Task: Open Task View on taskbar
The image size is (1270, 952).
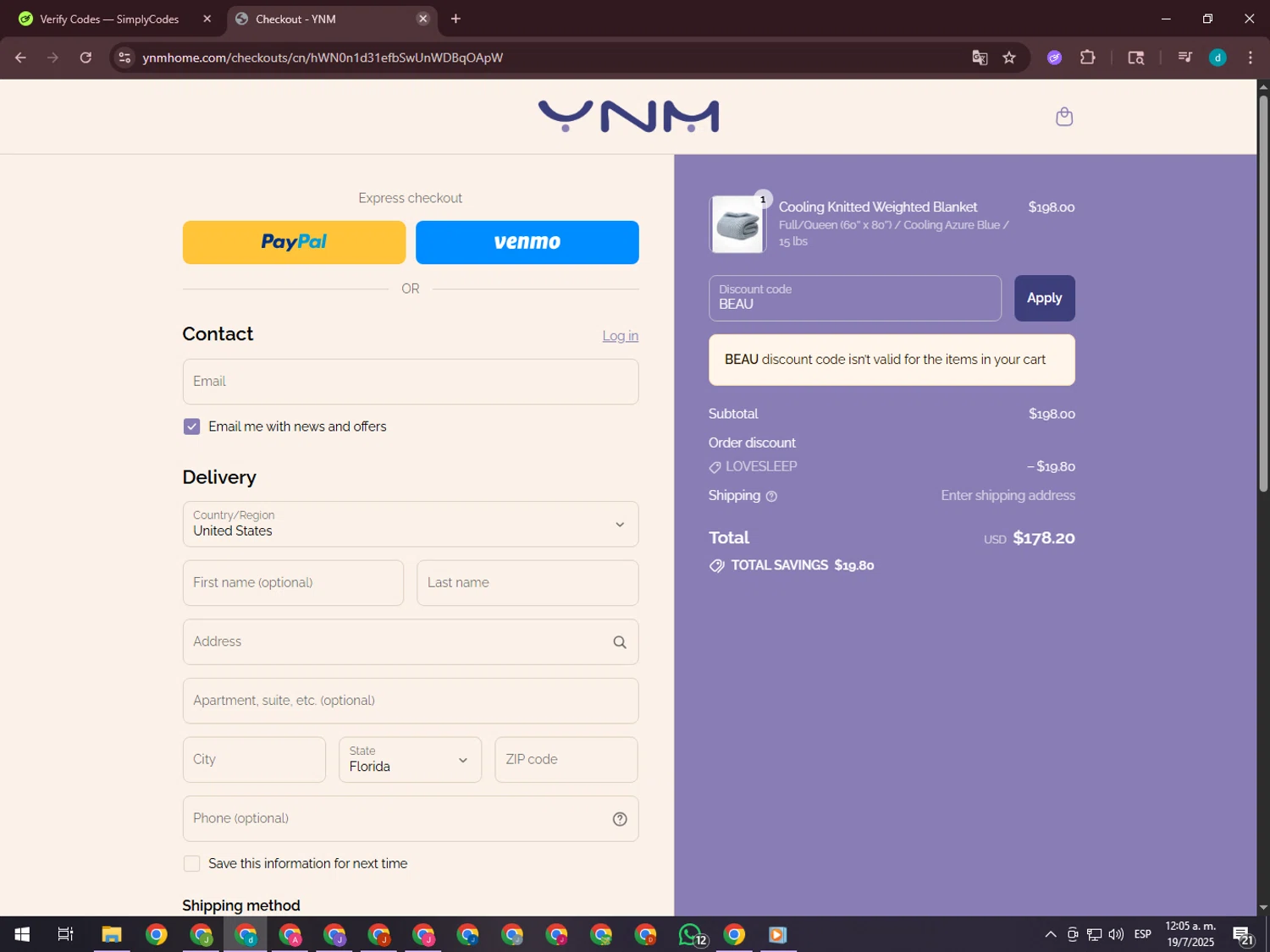Action: (x=65, y=934)
